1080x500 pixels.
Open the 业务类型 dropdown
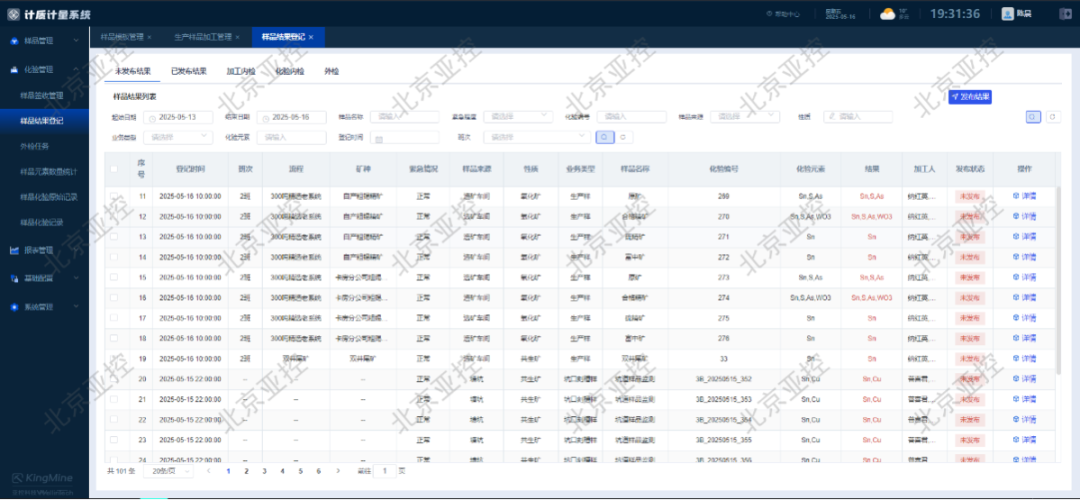[x=178, y=137]
